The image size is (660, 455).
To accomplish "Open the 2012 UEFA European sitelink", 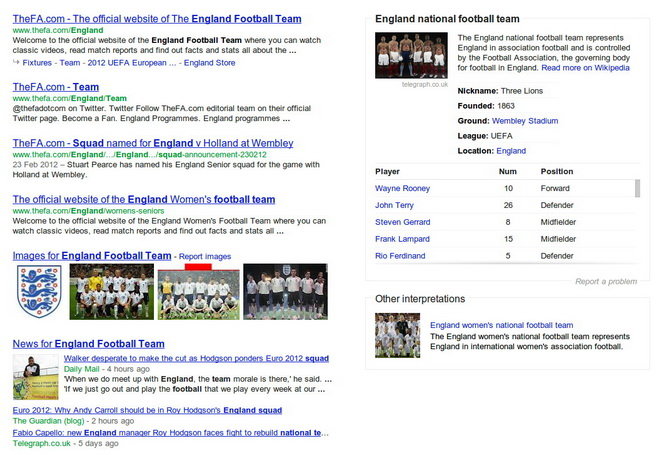I will (132, 63).
